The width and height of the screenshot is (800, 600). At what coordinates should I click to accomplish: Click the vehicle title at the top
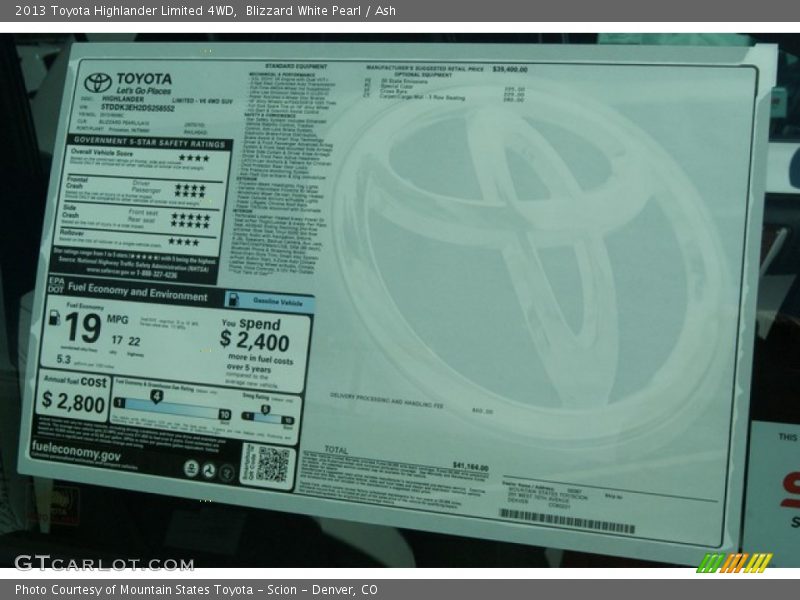pos(205,11)
